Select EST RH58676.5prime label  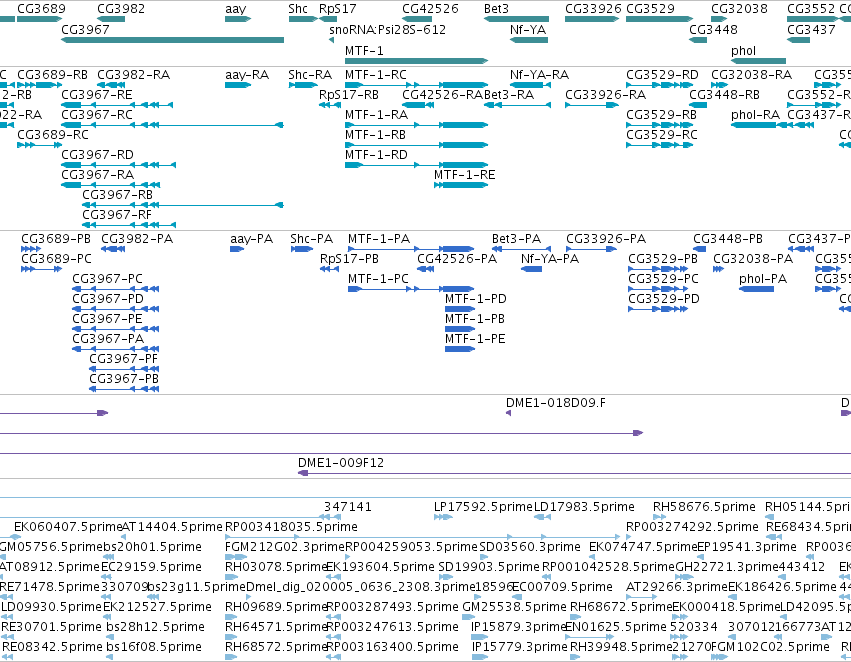click(x=704, y=507)
